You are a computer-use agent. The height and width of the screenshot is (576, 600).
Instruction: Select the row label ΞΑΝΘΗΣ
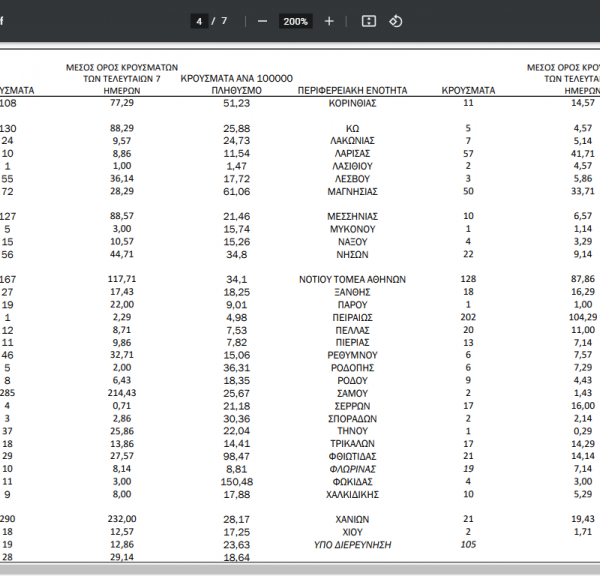coord(352,292)
